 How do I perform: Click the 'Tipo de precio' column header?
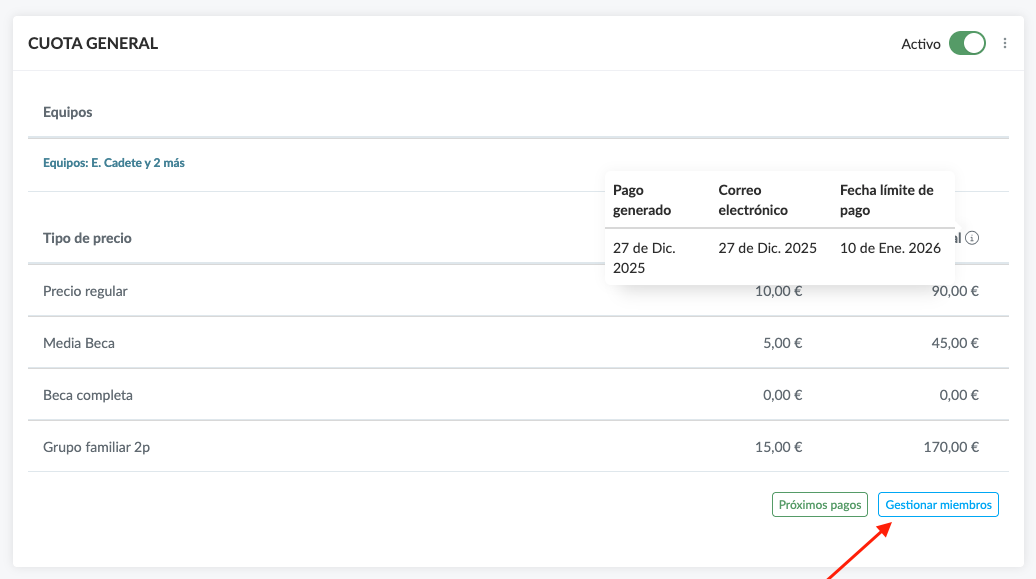(x=87, y=238)
